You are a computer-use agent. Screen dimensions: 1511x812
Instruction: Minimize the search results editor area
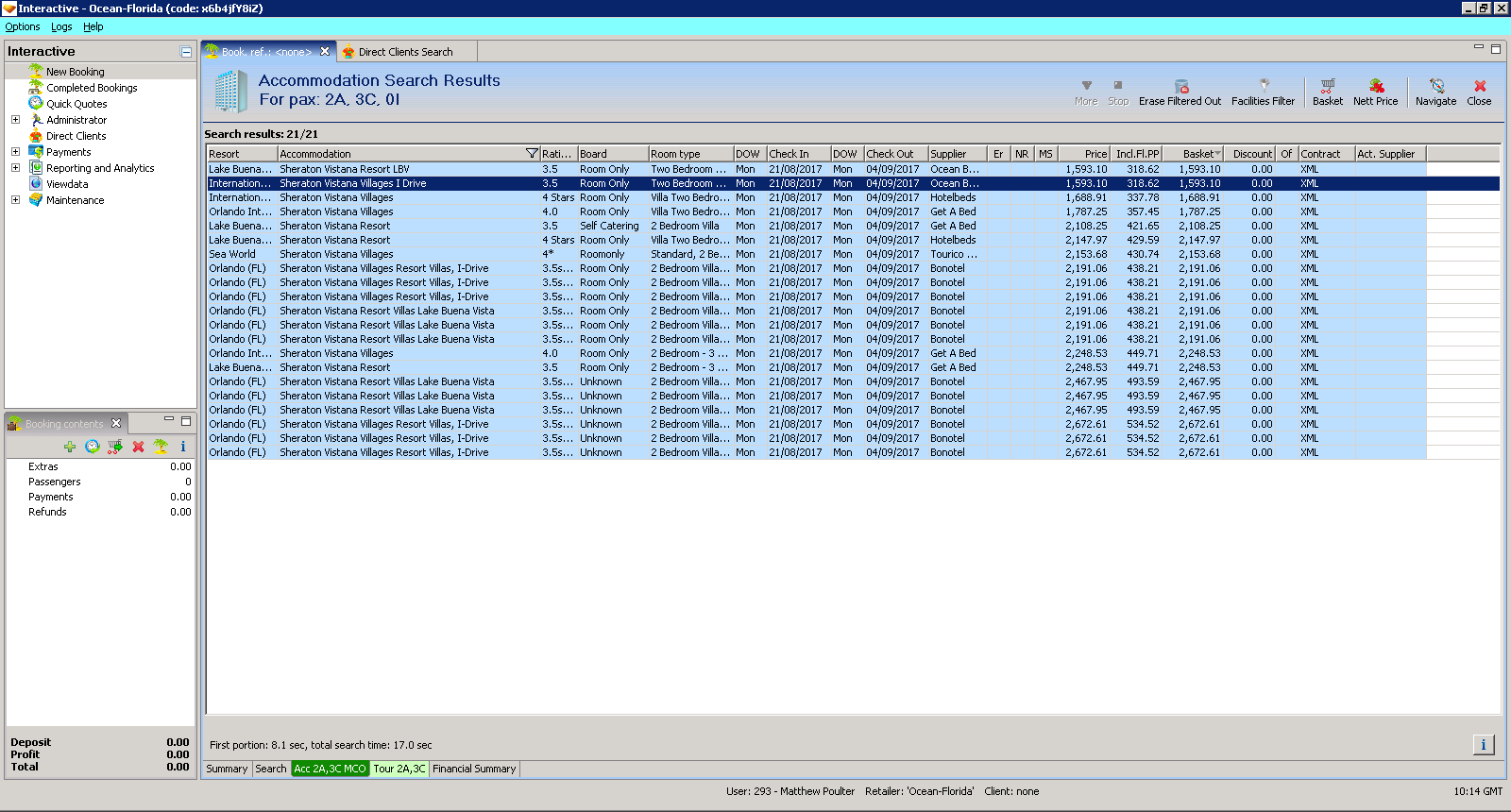[x=1479, y=46]
